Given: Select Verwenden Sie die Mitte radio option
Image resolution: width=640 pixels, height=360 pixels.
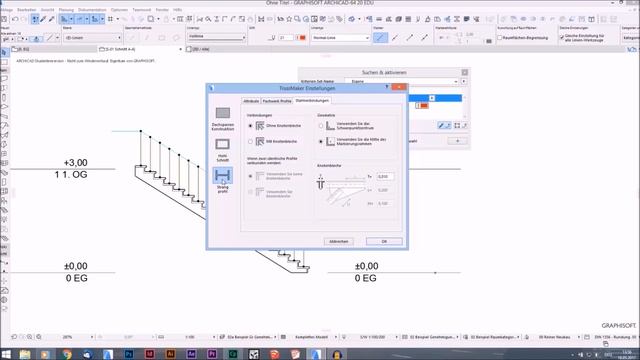Looking at the screenshot, I should point(321,142).
